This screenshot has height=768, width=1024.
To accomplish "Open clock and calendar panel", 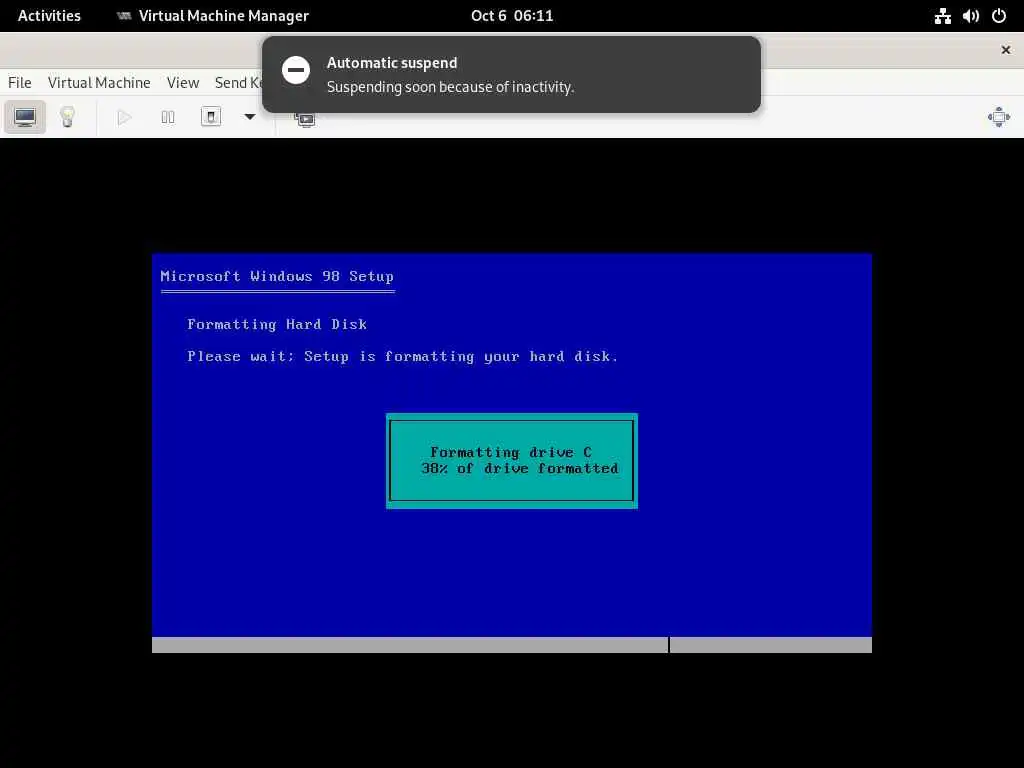I will coord(512,16).
